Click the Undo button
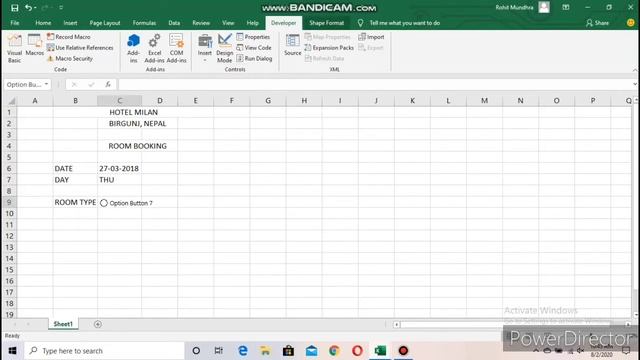This screenshot has width=640, height=360. [28, 8]
